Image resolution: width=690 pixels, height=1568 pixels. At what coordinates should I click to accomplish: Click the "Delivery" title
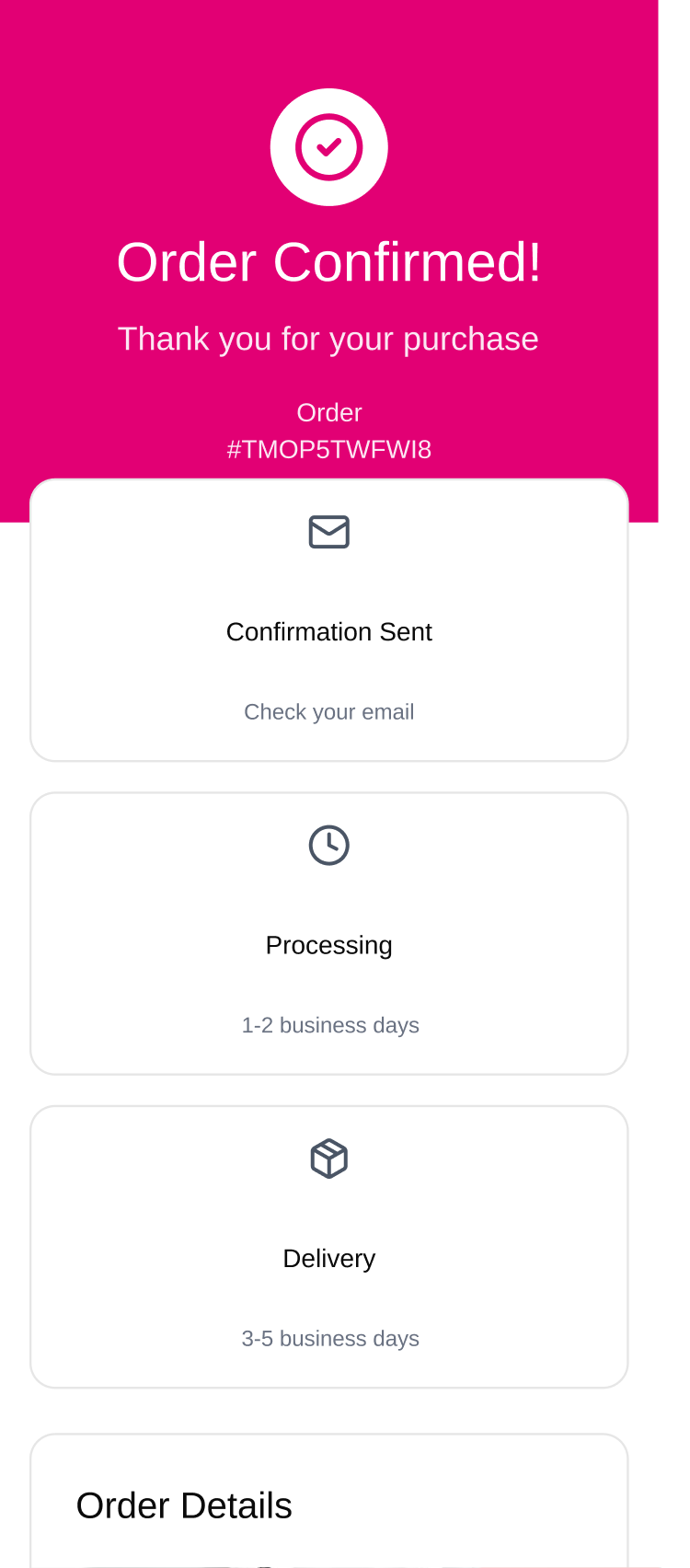(x=328, y=1259)
